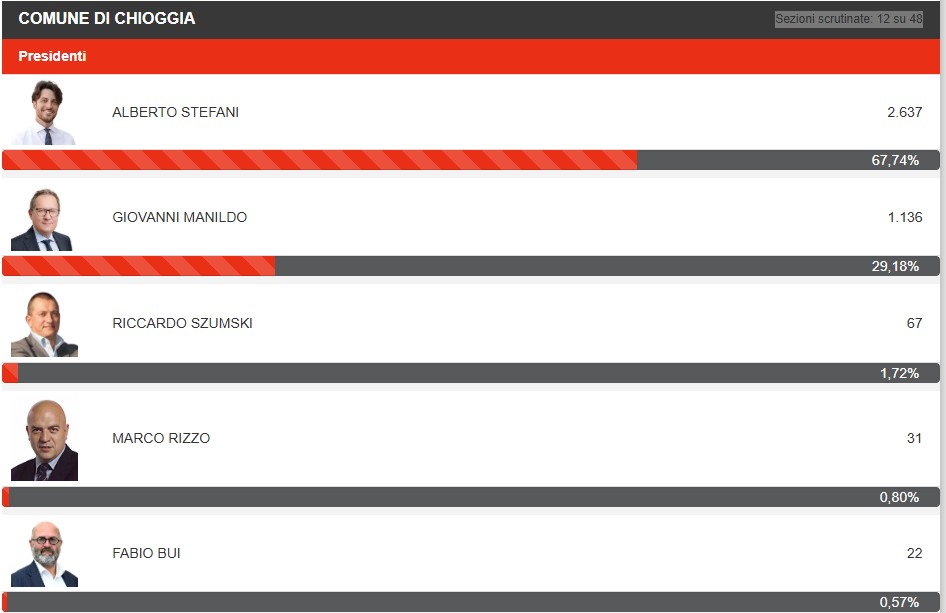
Task: Click Fabio Bui's 0,57% progress bar
Action: tap(471, 602)
